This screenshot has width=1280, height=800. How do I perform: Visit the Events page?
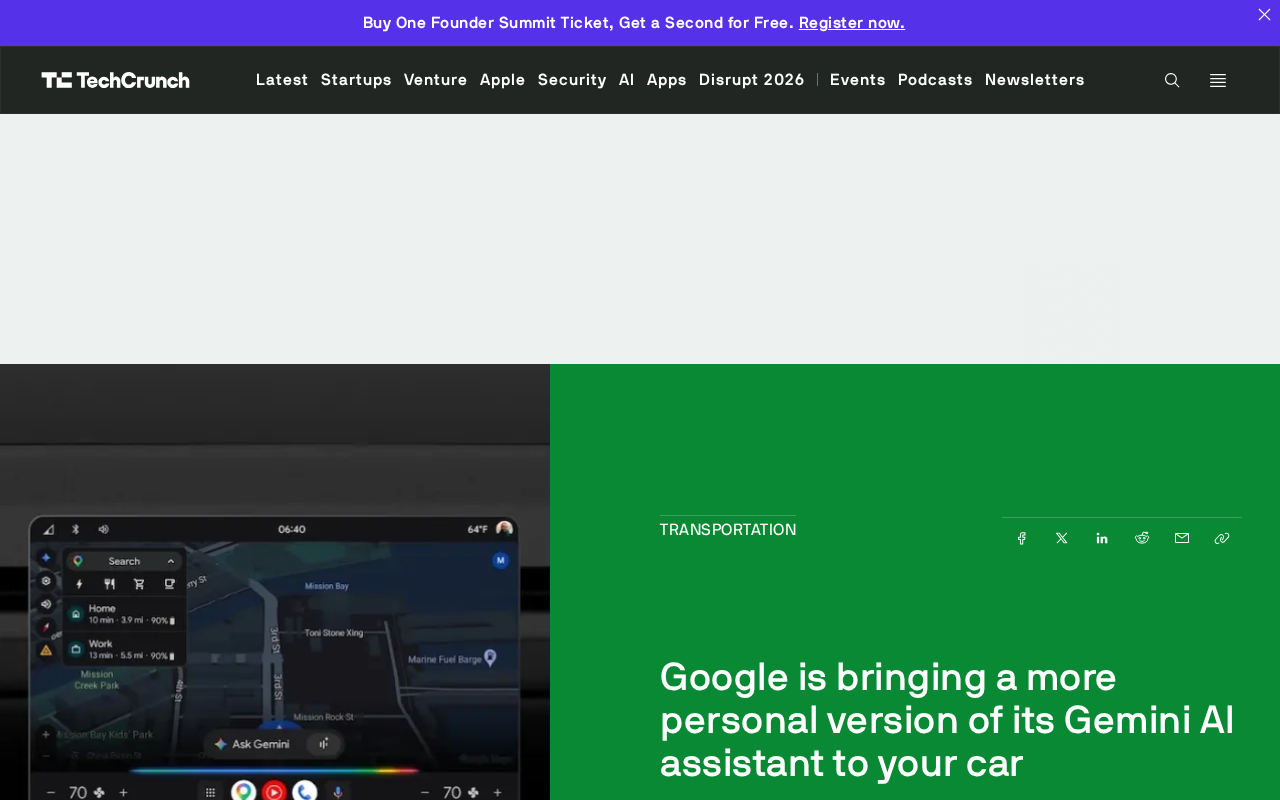[858, 80]
